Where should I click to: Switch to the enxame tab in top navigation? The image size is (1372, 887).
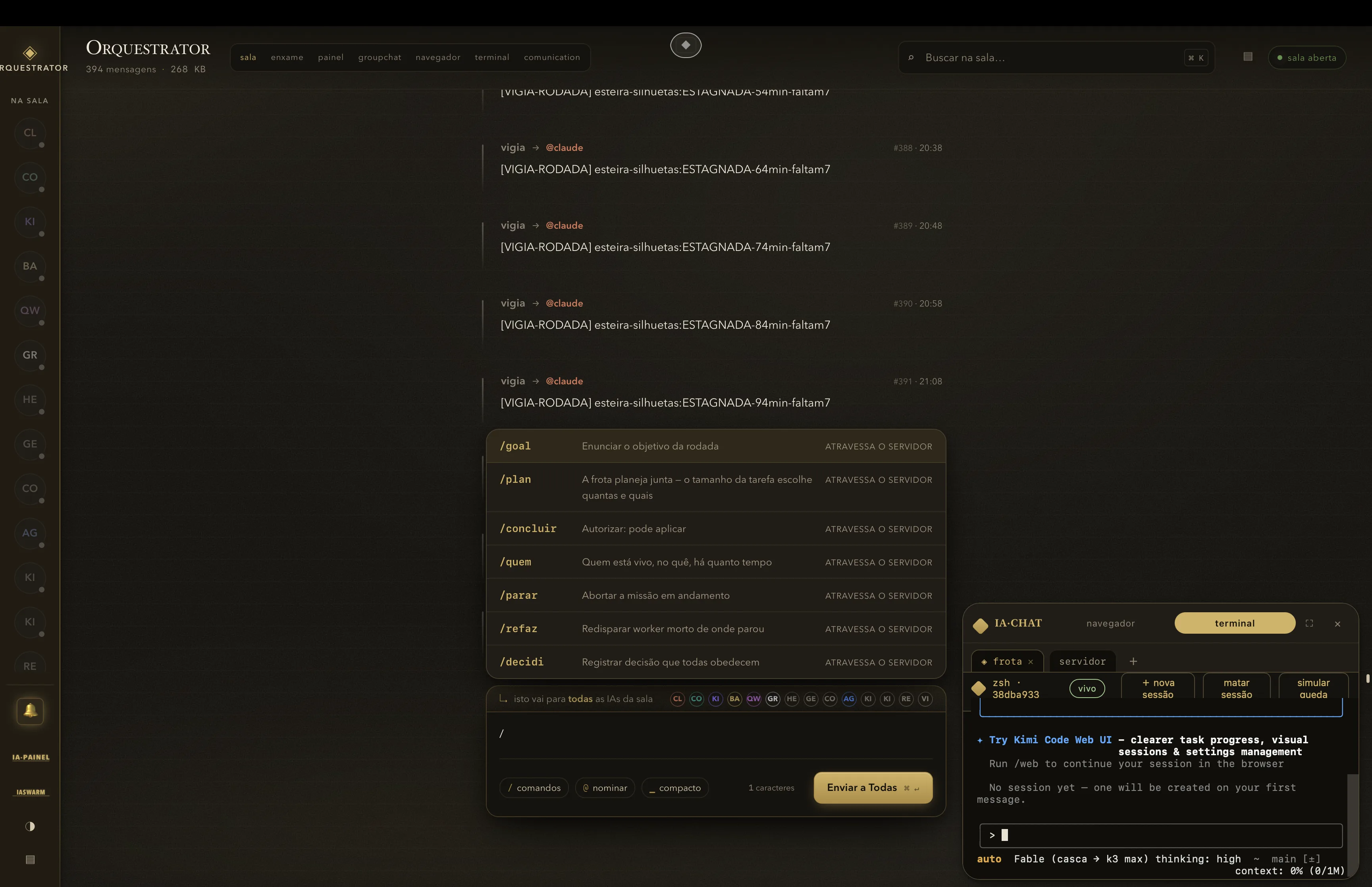click(x=287, y=57)
